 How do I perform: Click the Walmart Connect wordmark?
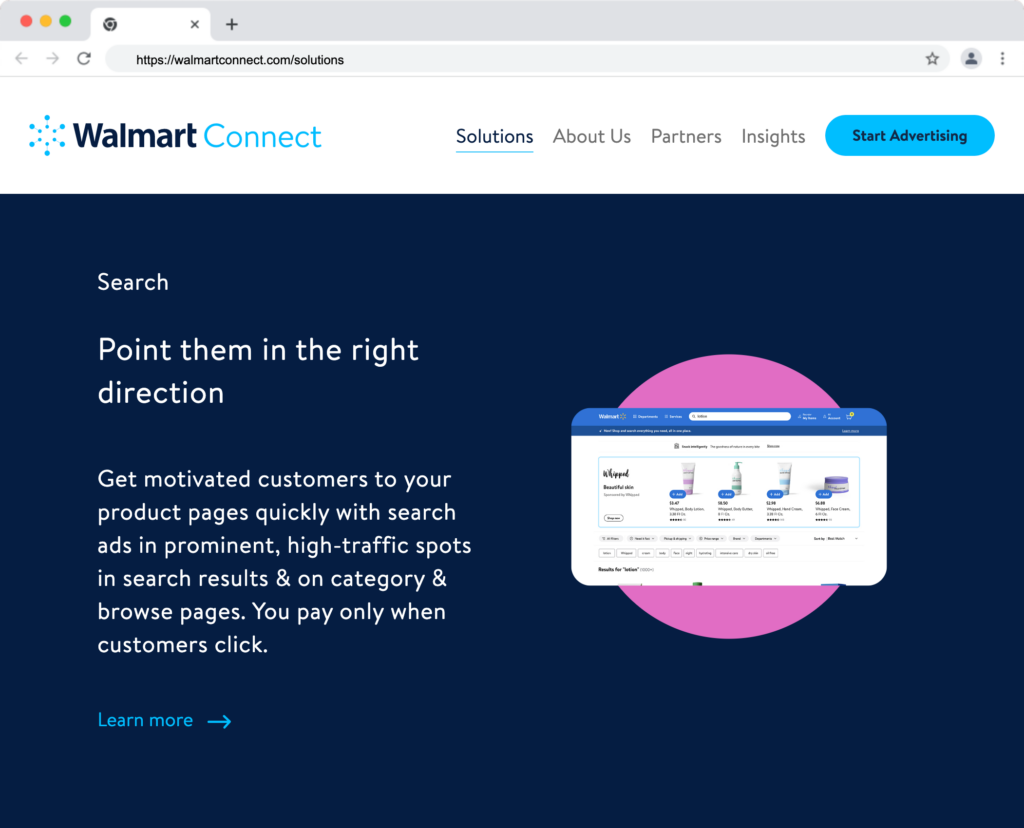click(x=197, y=136)
